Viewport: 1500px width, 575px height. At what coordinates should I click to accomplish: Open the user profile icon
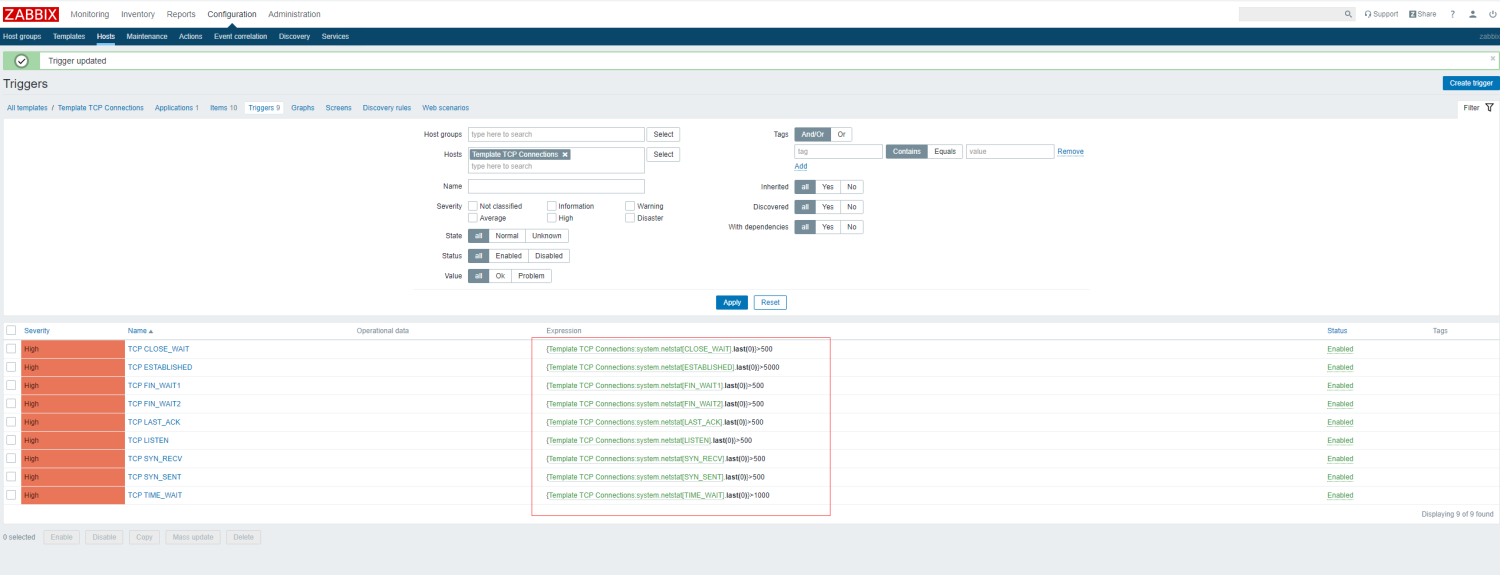coord(1473,14)
